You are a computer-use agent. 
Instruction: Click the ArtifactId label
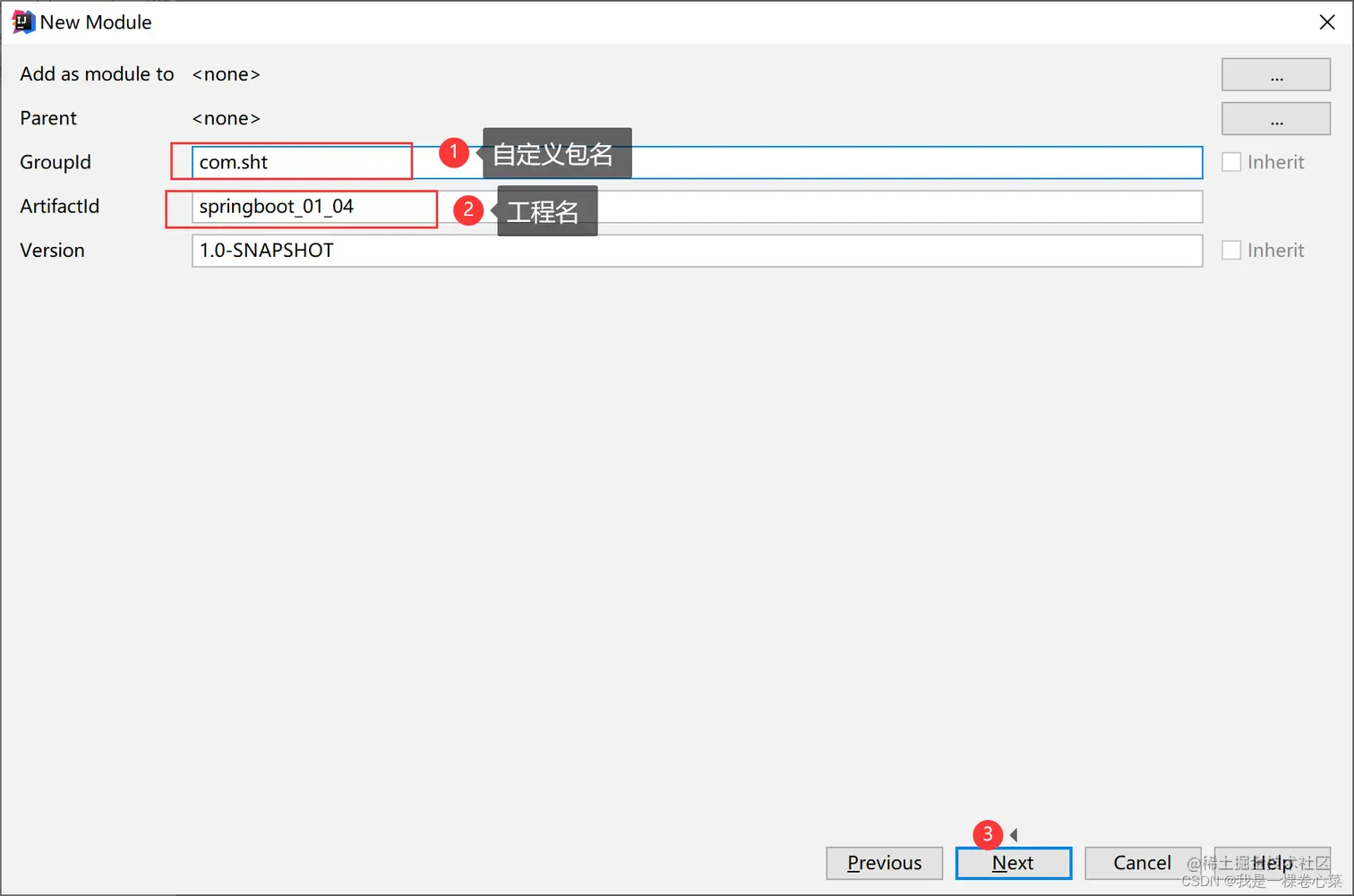pyautogui.click(x=60, y=206)
